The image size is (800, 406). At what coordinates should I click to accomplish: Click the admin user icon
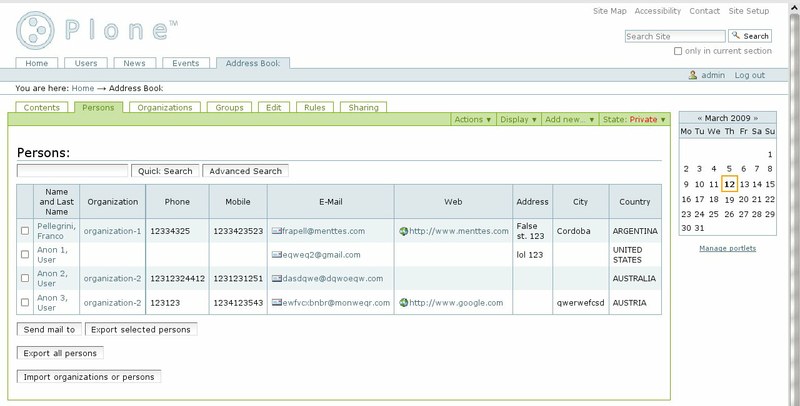tap(692, 76)
